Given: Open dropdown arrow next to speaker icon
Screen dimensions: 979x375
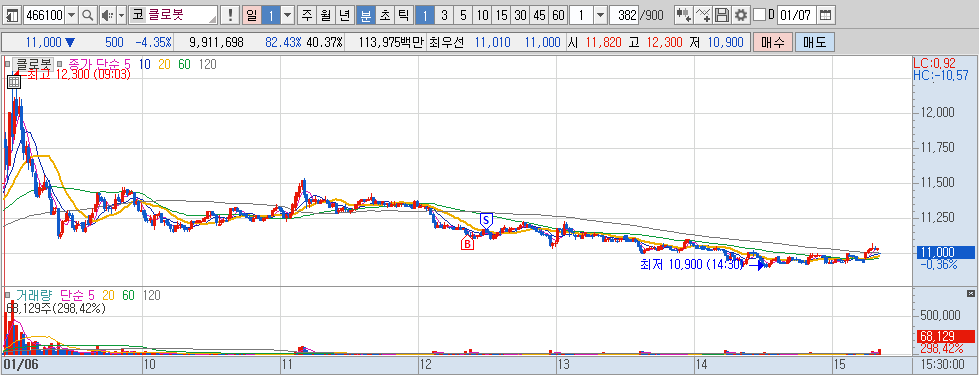Looking at the screenshot, I should pos(121,15).
